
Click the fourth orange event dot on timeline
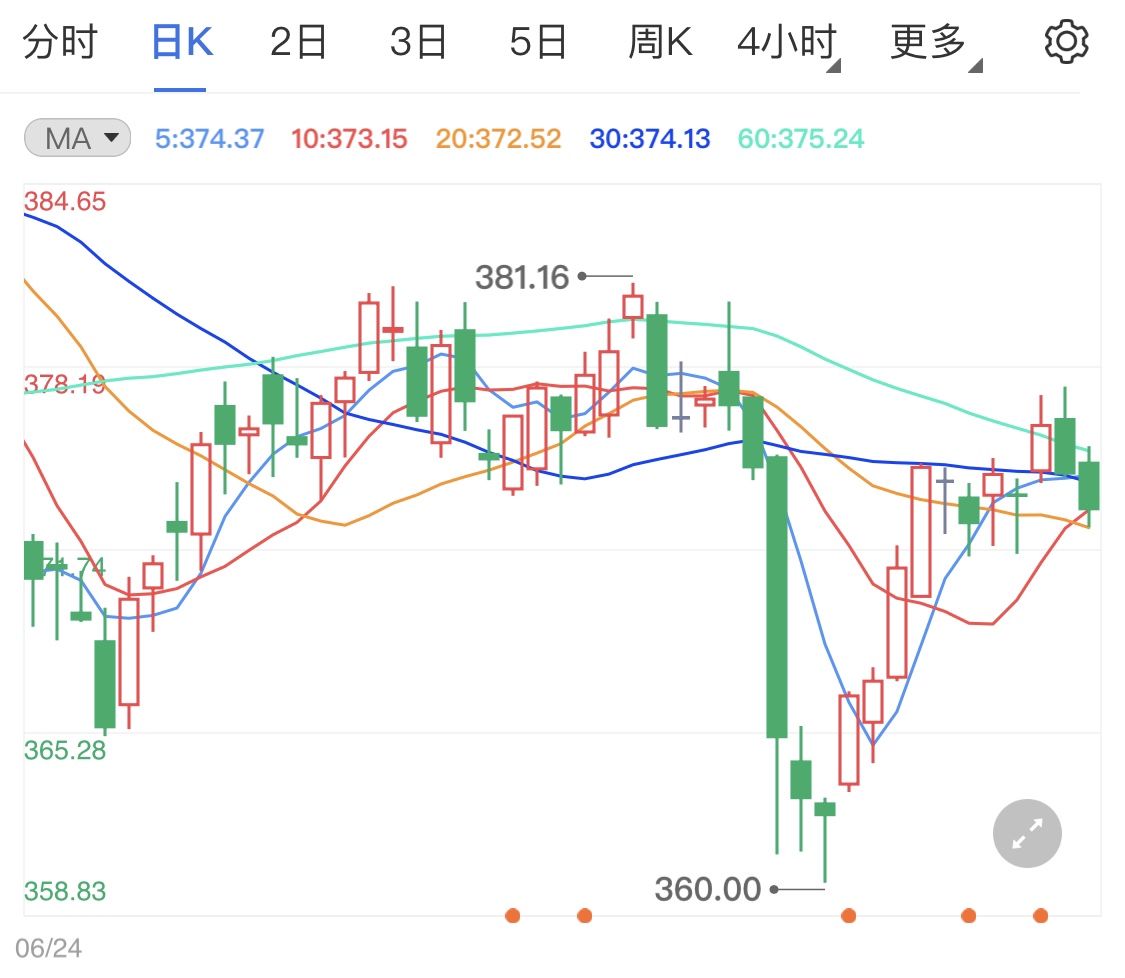pyautogui.click(x=969, y=916)
